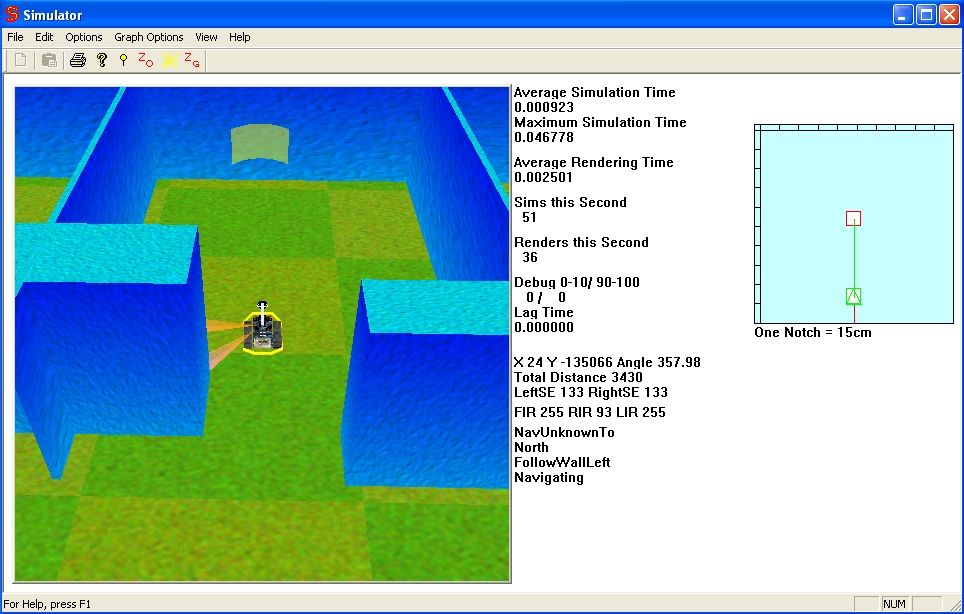Click the translucent goal marker in the maze
This screenshot has width=964, height=614.
[x=260, y=145]
